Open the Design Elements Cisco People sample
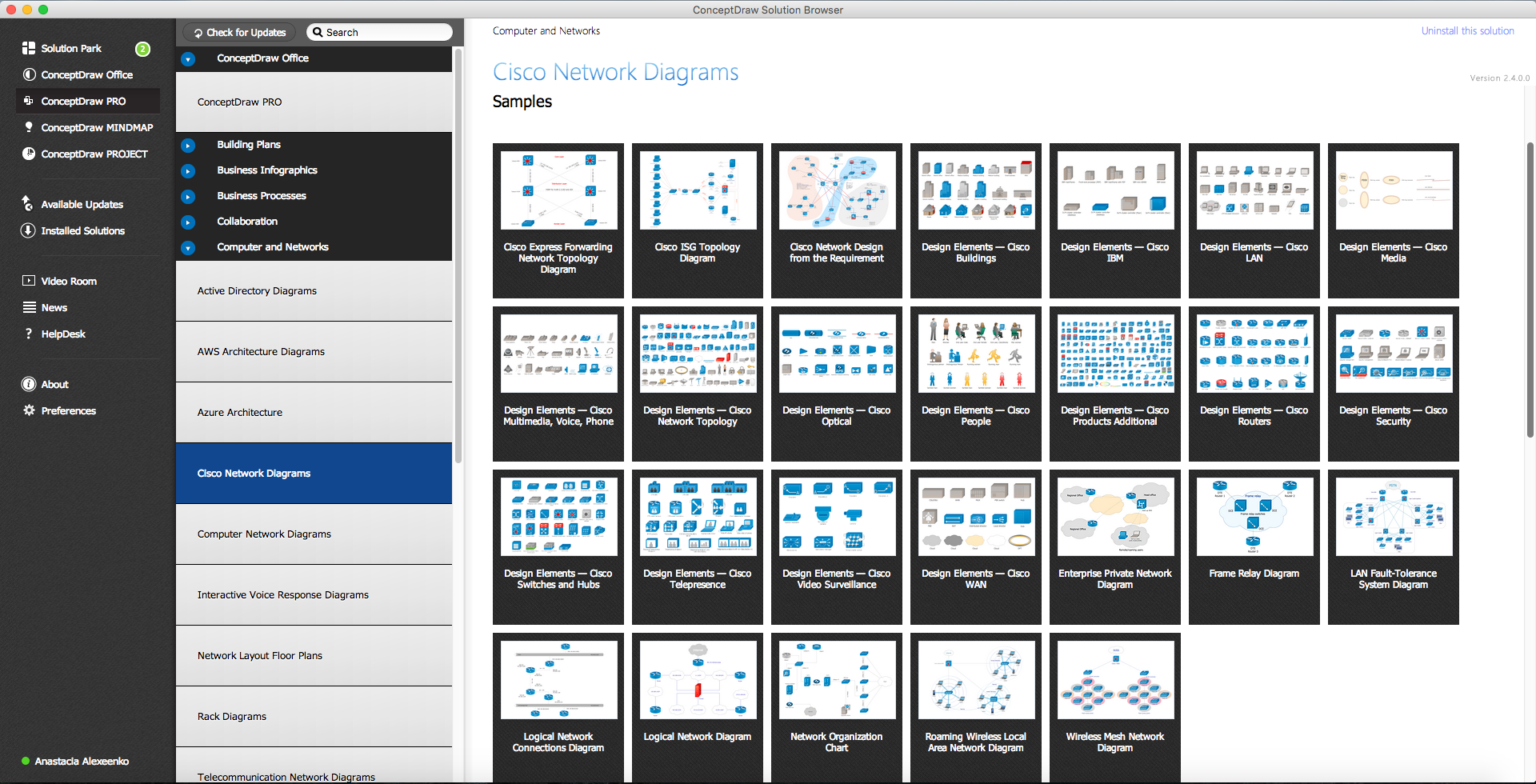The width and height of the screenshot is (1536, 784). pyautogui.click(x=976, y=384)
